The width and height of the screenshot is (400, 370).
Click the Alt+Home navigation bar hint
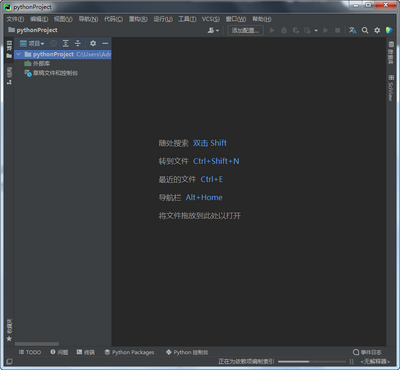click(204, 197)
